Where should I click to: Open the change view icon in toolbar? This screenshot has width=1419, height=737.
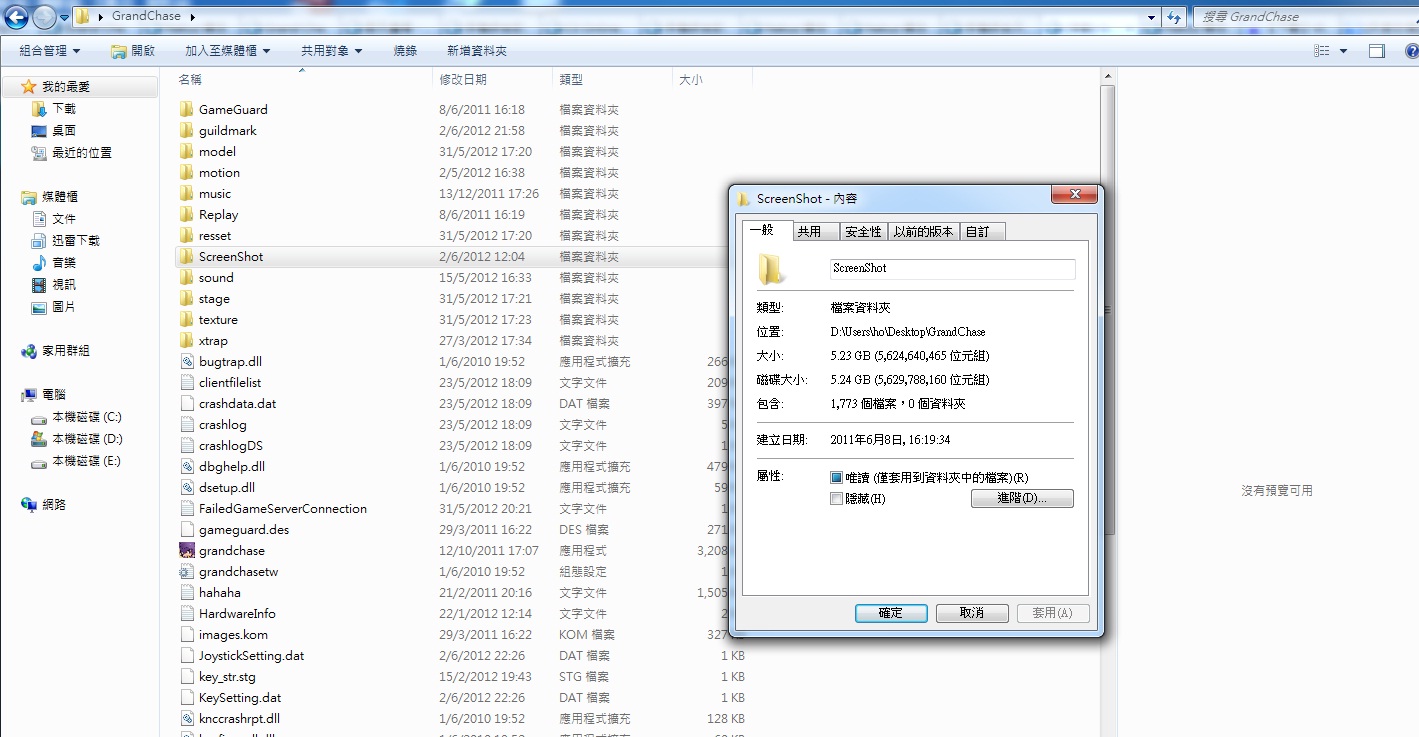tap(1322, 51)
